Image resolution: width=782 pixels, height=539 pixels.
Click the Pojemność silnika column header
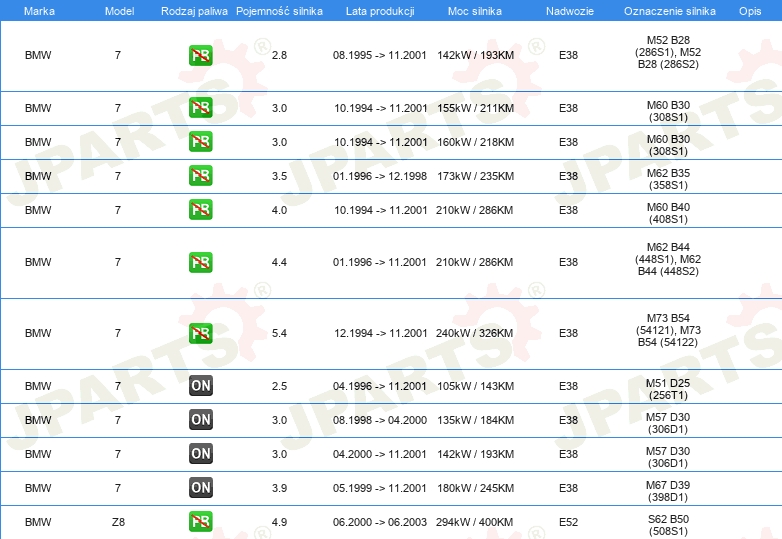(279, 11)
